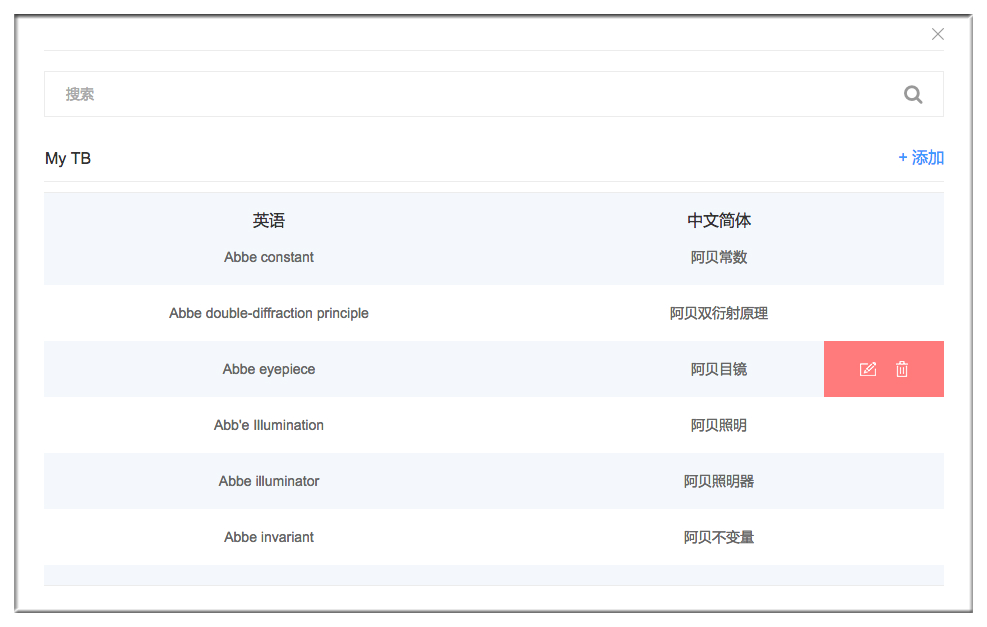The width and height of the screenshot is (987, 627).
Task: Select the translation 阿贝目镜
Action: point(719,369)
